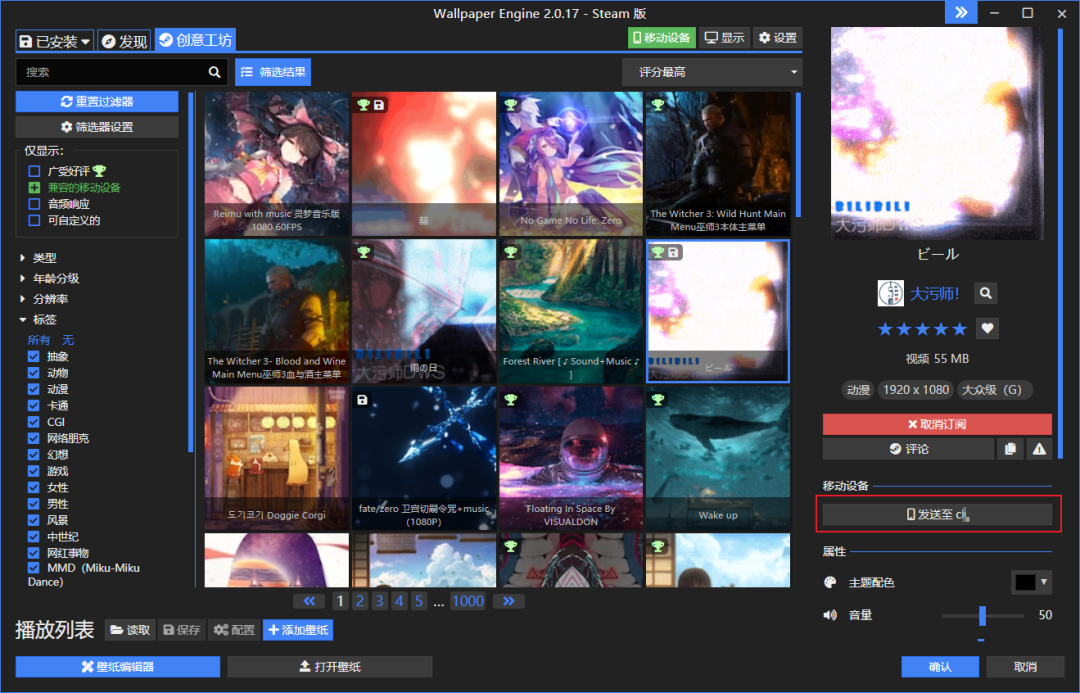1080x693 pixels.
Task: Open 设置 settings gear button
Action: point(778,38)
